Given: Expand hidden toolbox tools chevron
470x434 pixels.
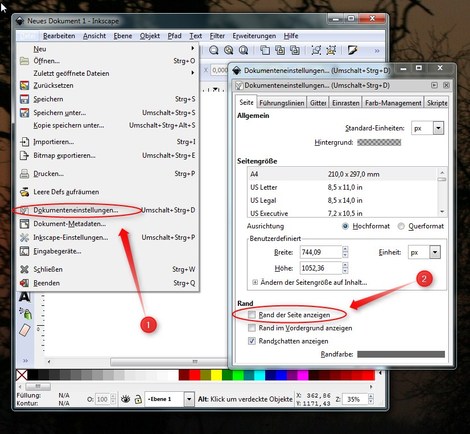Looking at the screenshot, I should [x=25, y=361].
